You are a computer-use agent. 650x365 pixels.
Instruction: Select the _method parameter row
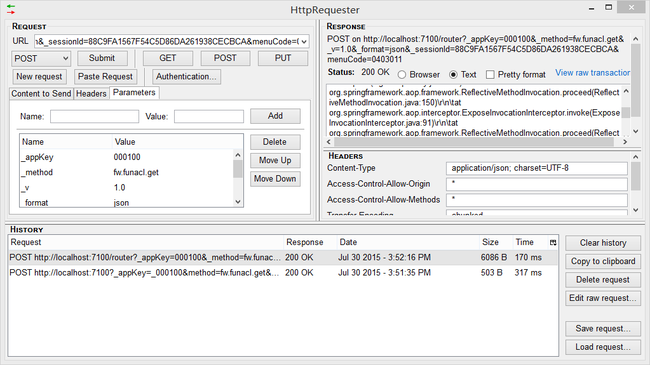[x=126, y=173]
